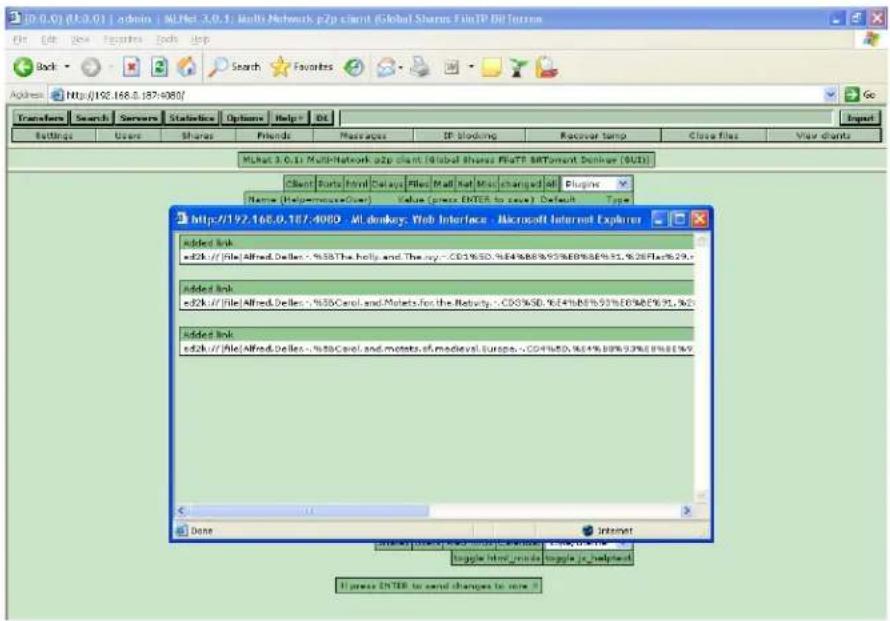Image resolution: width=890 pixels, height=621 pixels.
Task: Click the page icon in popup status bar
Action: 182,531
